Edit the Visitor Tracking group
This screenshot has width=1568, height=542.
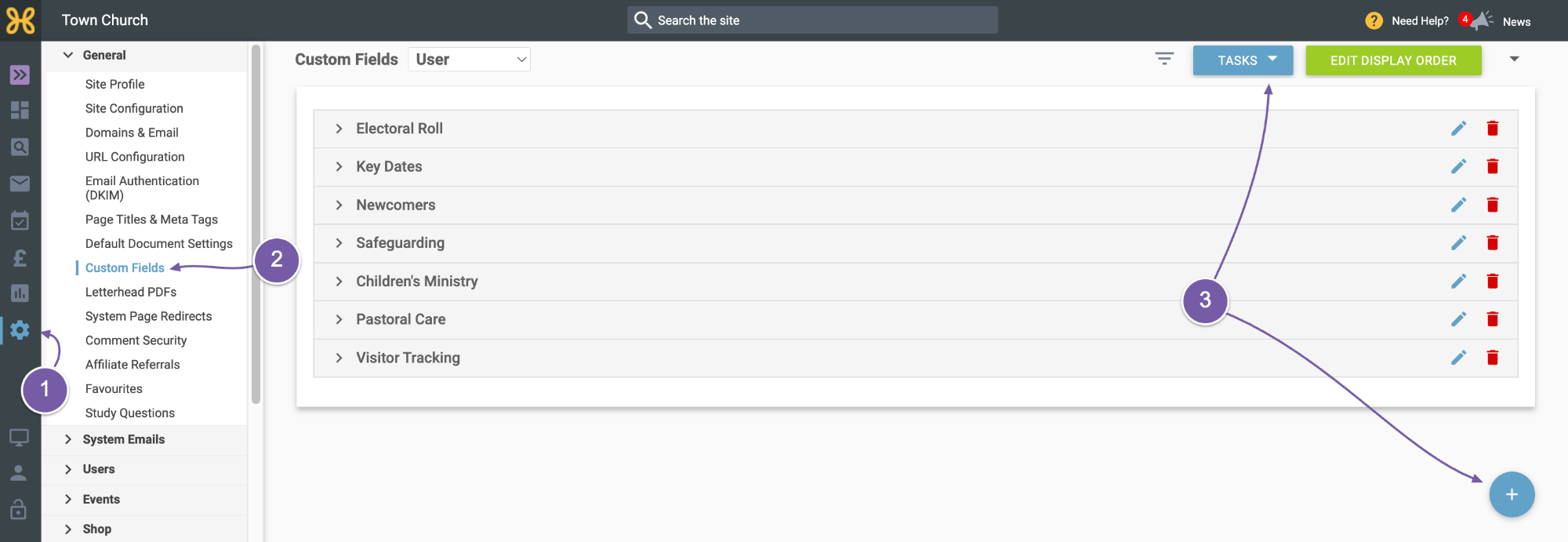[x=1458, y=358]
